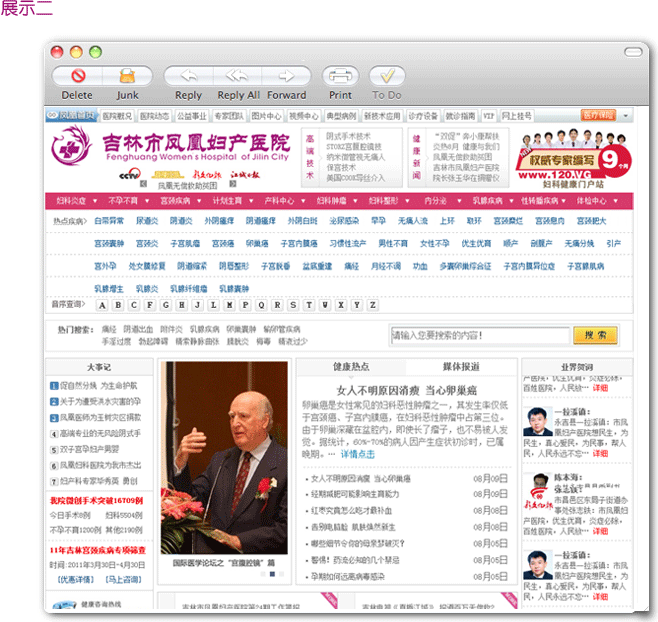Open the www.120.VG expert banner
This screenshot has height=622, width=658.
tap(573, 159)
